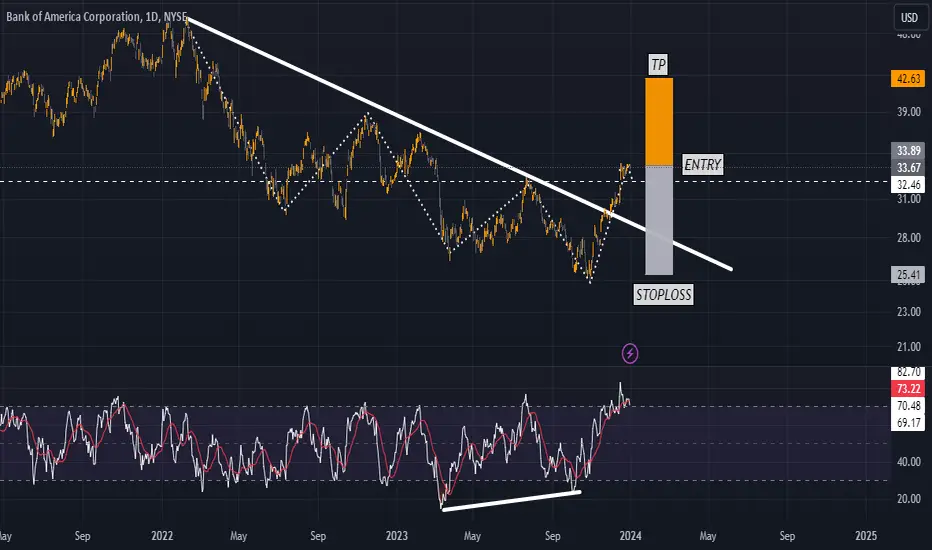Click the gray stop-loss zone
The height and width of the screenshot is (550, 932).
659,220
